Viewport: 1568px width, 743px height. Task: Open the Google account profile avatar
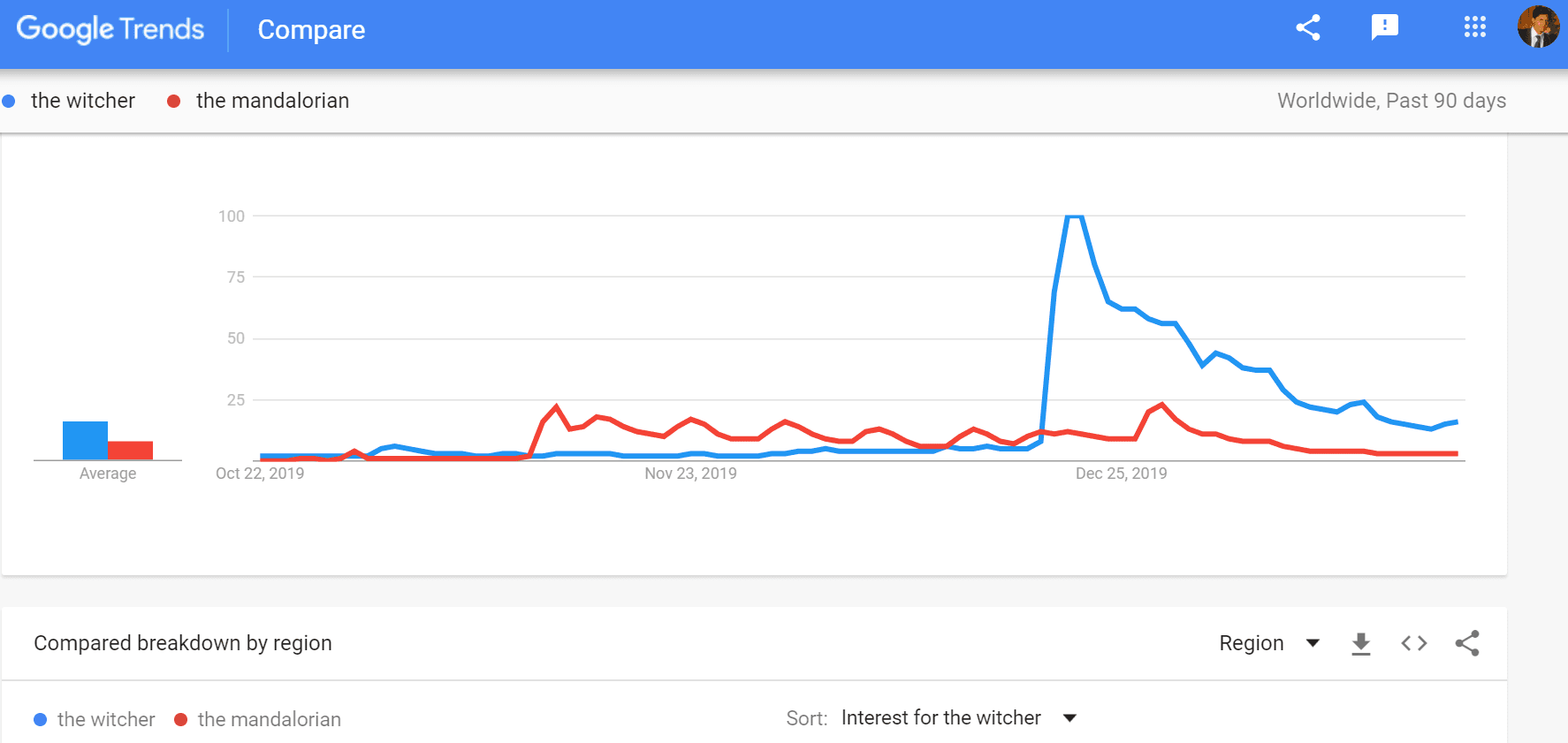tap(1538, 27)
